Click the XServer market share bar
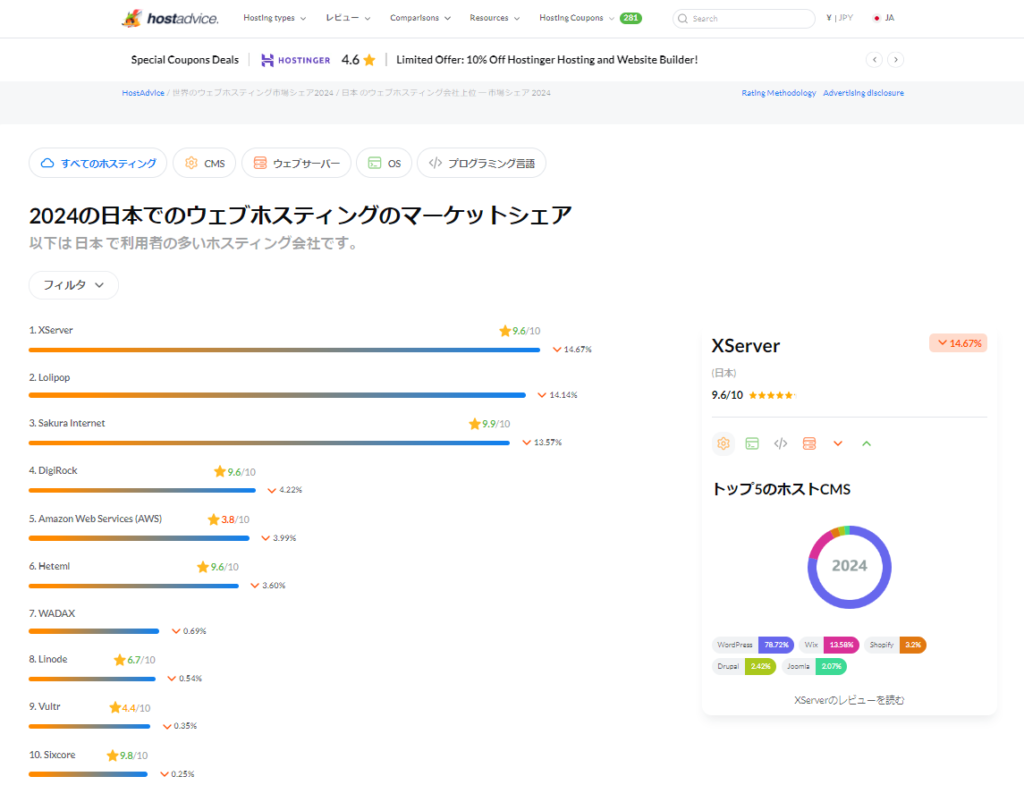 point(284,350)
